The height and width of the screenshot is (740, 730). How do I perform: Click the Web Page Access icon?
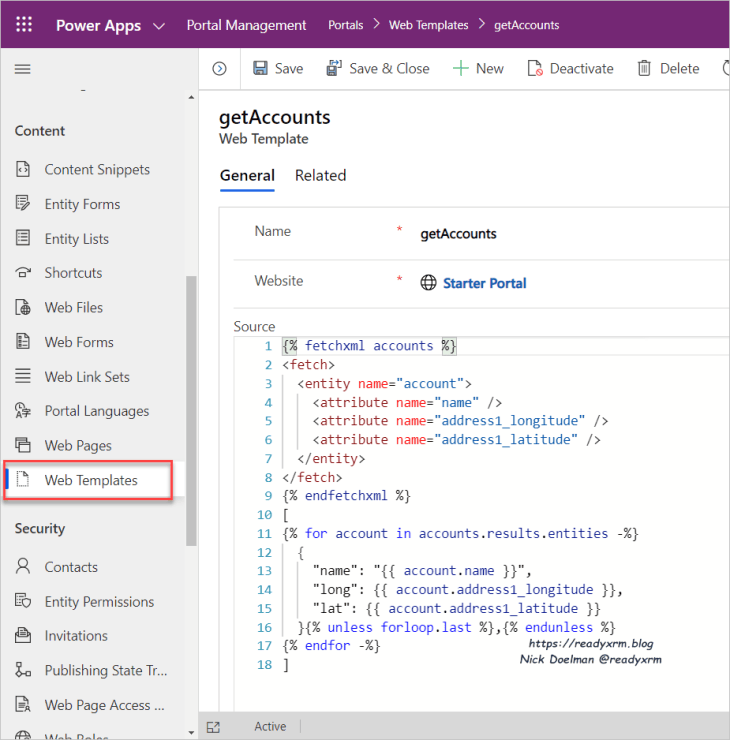(23, 704)
